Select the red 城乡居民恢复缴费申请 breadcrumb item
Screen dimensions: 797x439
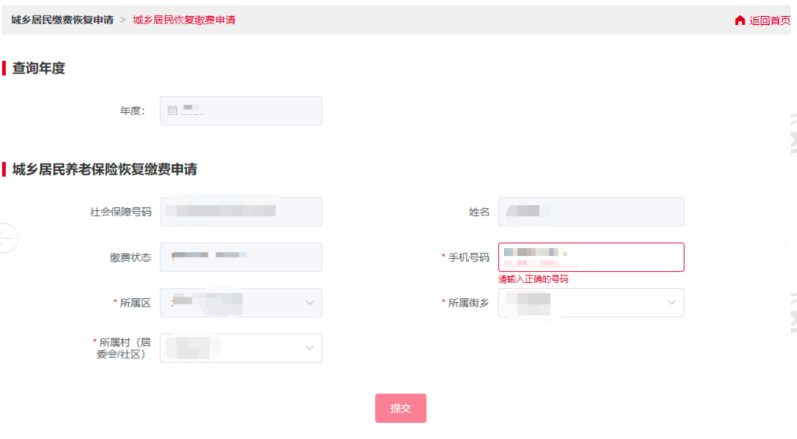point(184,20)
